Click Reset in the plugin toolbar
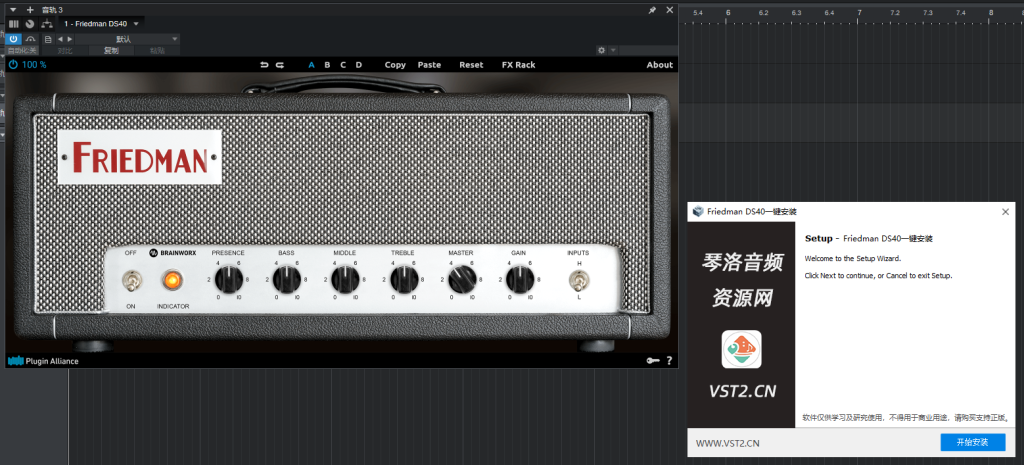1024x465 pixels. [471, 65]
